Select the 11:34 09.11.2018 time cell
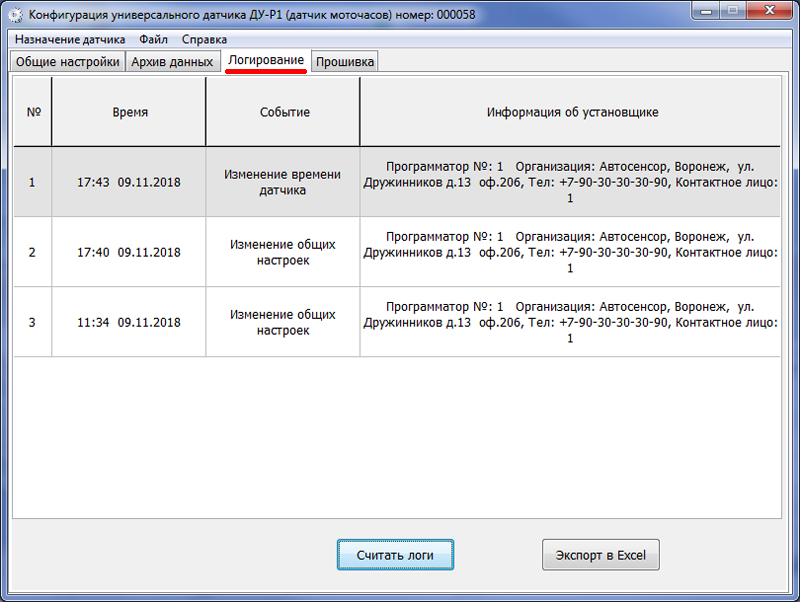Screen dimensions: 800x602 tap(129, 322)
